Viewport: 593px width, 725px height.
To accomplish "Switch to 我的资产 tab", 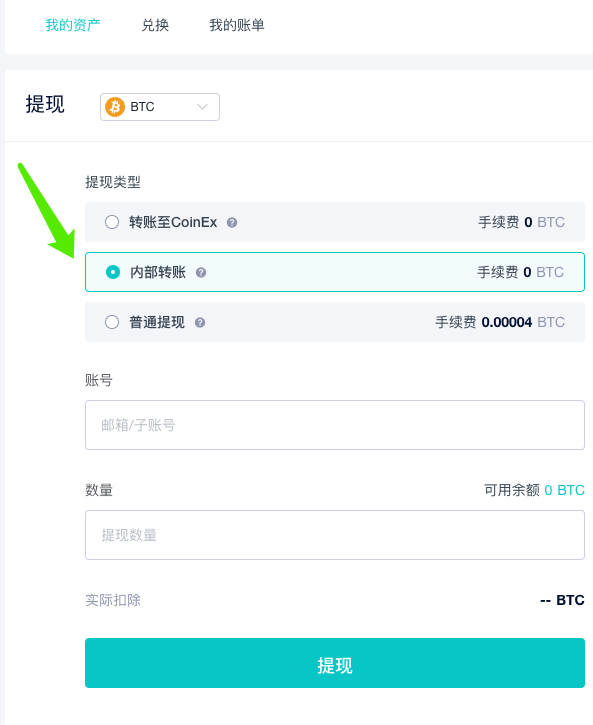I will click(73, 25).
